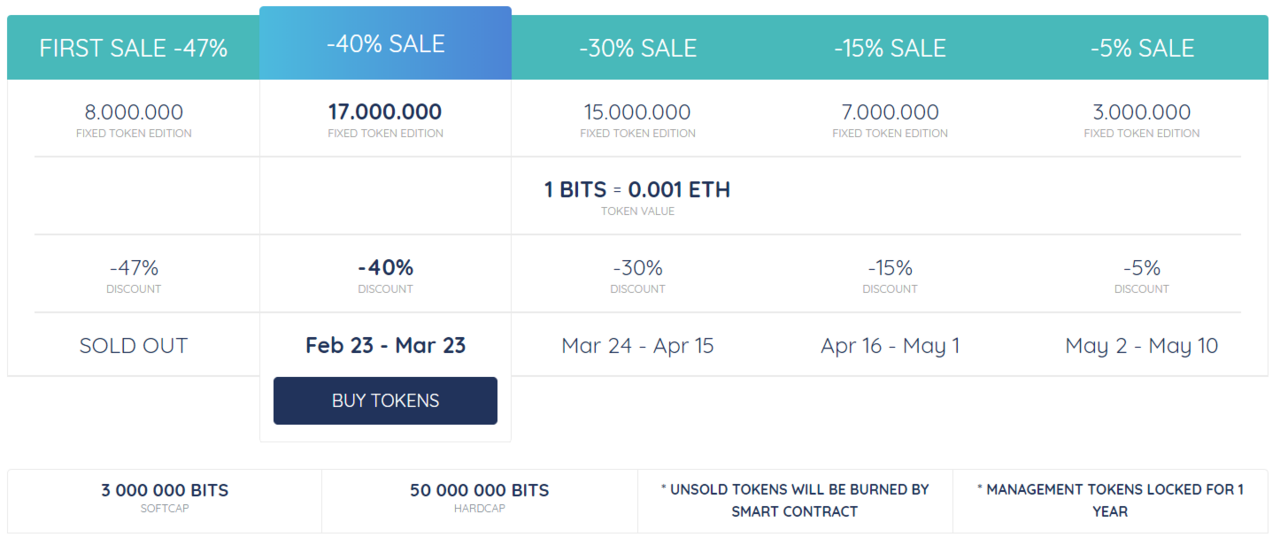Select the 8.000.000 token amount
Viewport: 1280px width, 545px height.
[133, 112]
